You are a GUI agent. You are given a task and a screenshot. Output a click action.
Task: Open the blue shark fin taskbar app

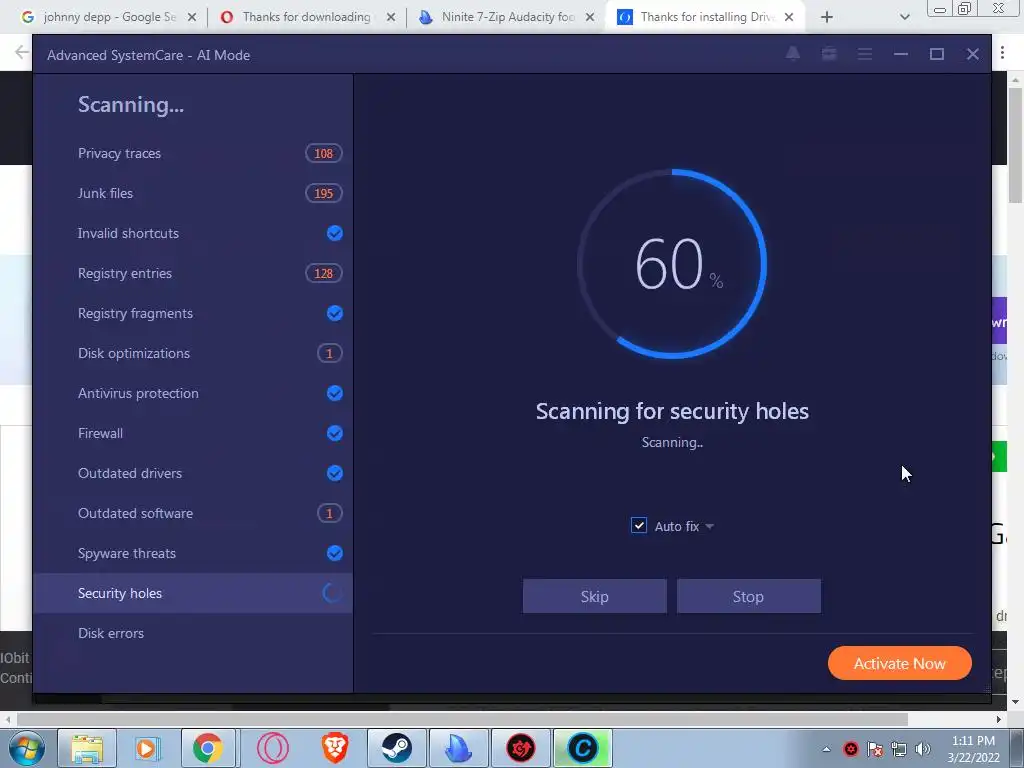click(458, 748)
